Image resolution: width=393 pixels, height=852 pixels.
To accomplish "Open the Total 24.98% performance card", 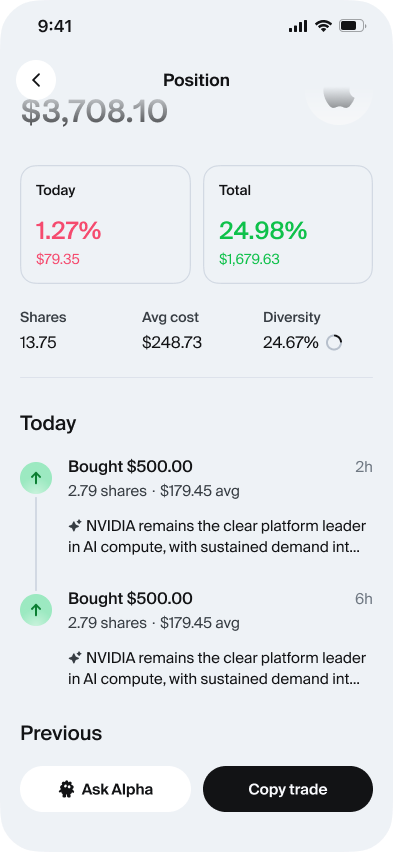I will 288,224.
